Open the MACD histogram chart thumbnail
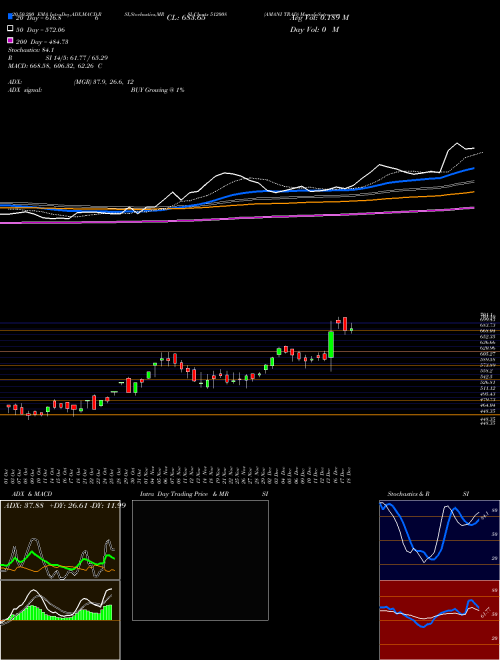The width and height of the screenshot is (500, 660). pos(60,620)
